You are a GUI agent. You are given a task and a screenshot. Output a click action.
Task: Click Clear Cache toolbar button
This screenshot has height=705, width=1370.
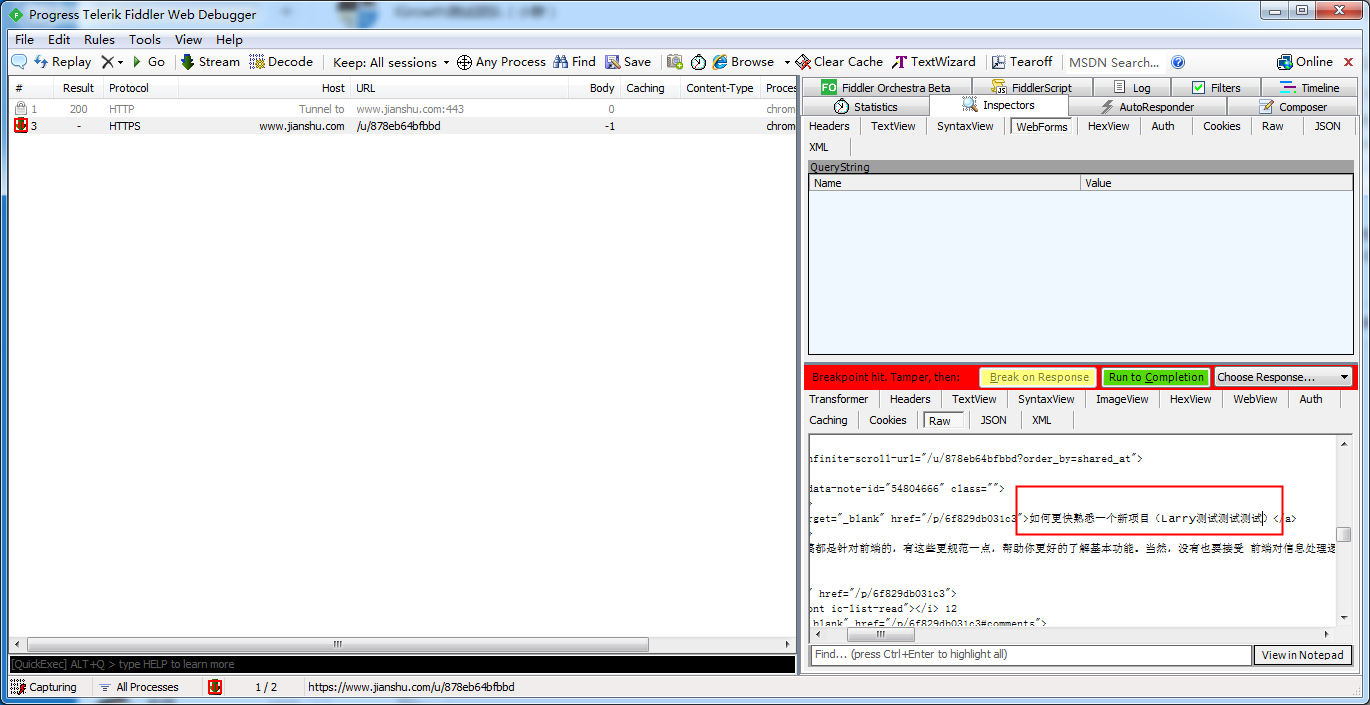(x=840, y=62)
